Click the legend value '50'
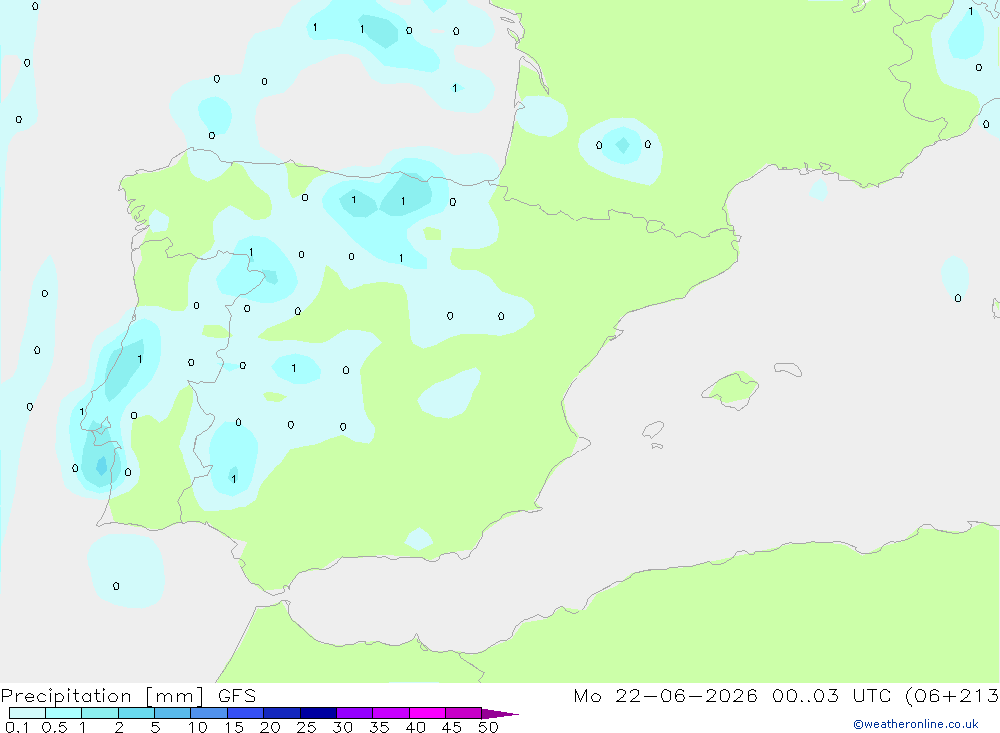Screen dimensions: 1000x733 pos(489,727)
